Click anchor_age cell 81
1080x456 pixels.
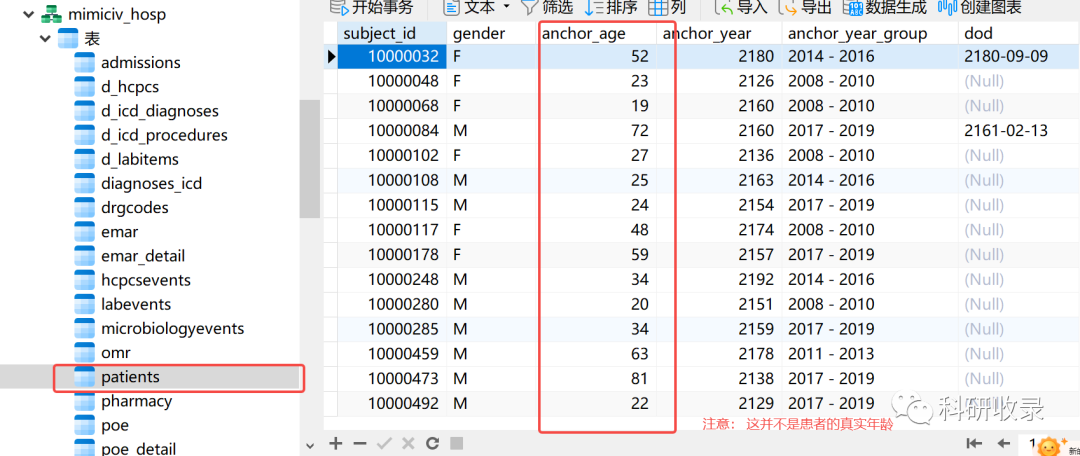click(x=597, y=378)
